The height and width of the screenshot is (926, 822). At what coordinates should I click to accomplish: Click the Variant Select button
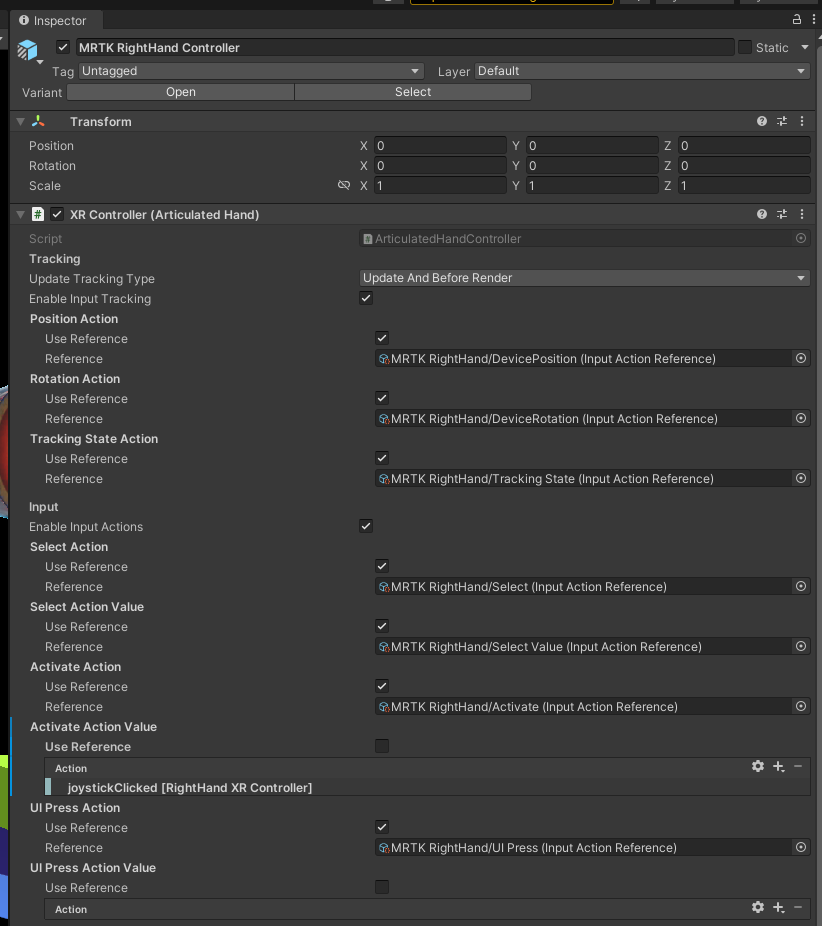413,92
